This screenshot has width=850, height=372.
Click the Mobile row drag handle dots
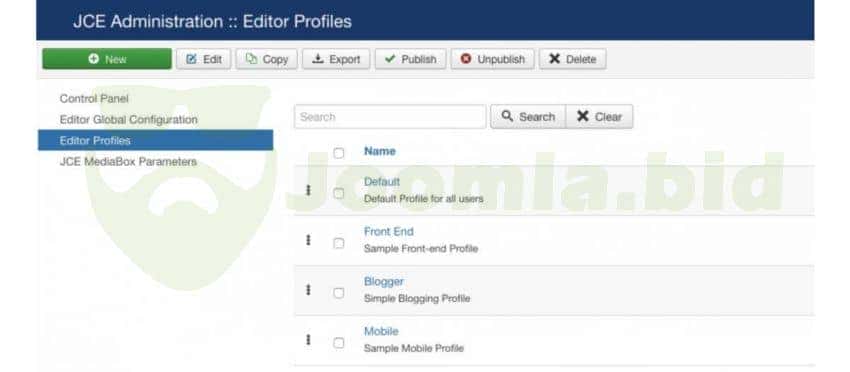308,340
